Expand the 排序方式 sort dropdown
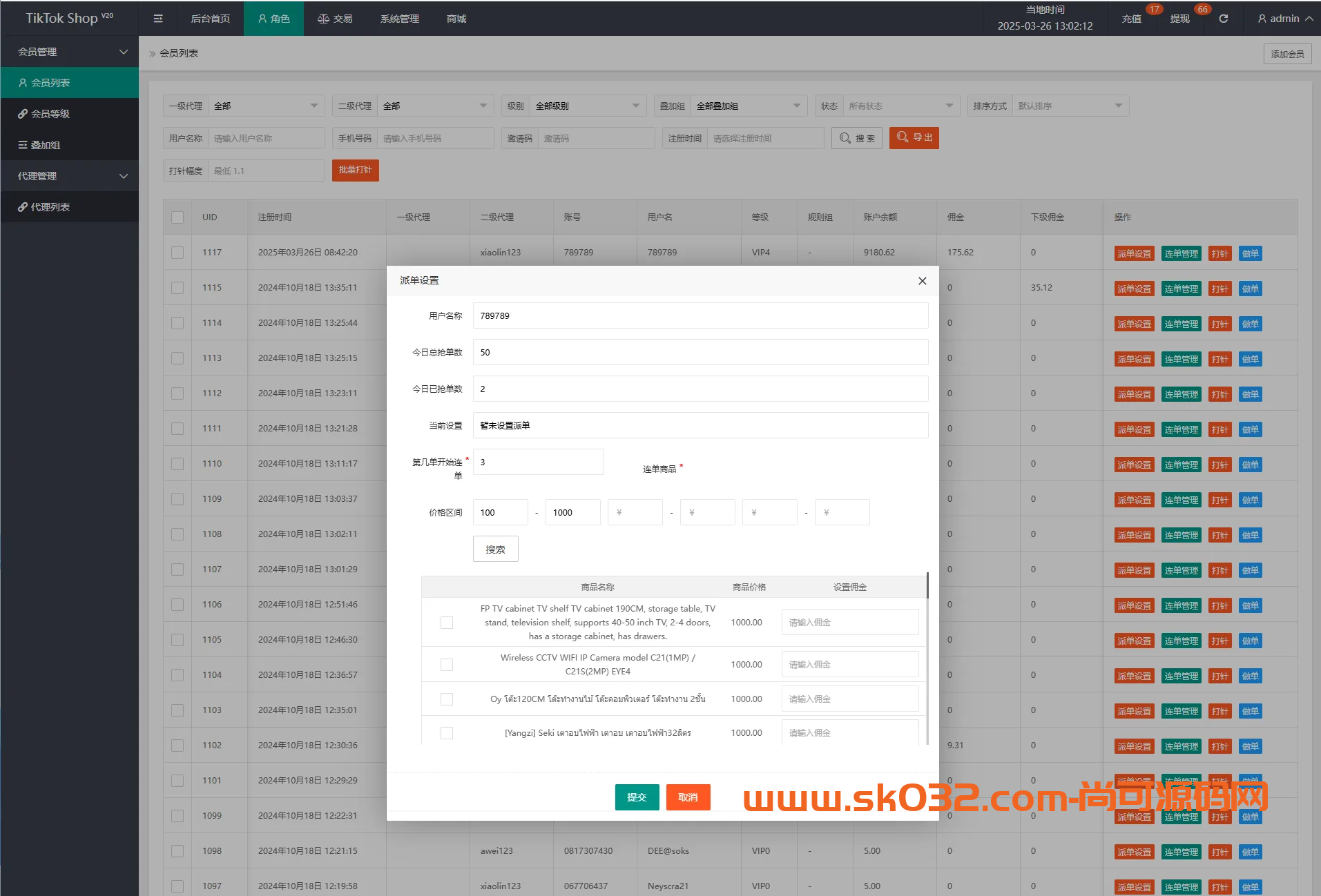Image resolution: width=1321 pixels, height=896 pixels. tap(1070, 106)
